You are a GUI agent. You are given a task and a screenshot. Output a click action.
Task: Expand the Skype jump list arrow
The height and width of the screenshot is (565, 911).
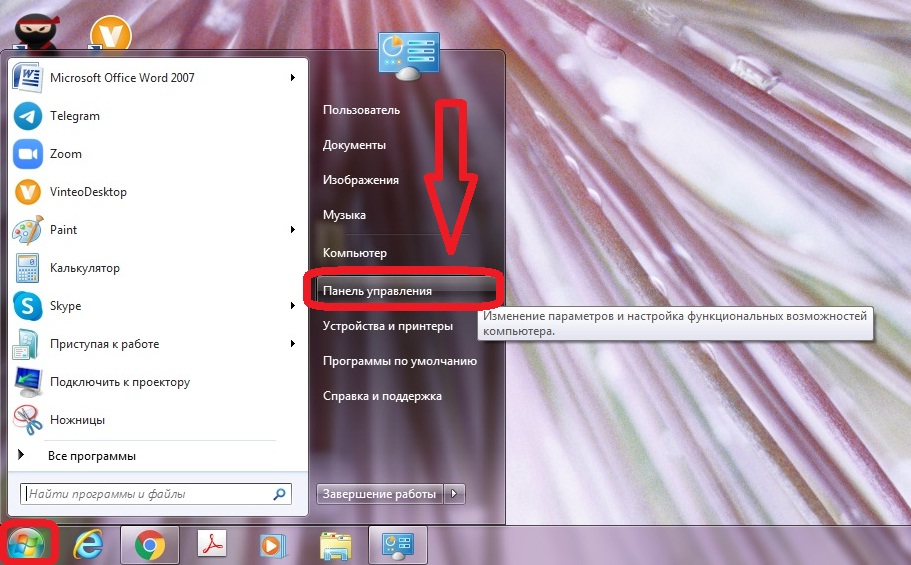293,306
